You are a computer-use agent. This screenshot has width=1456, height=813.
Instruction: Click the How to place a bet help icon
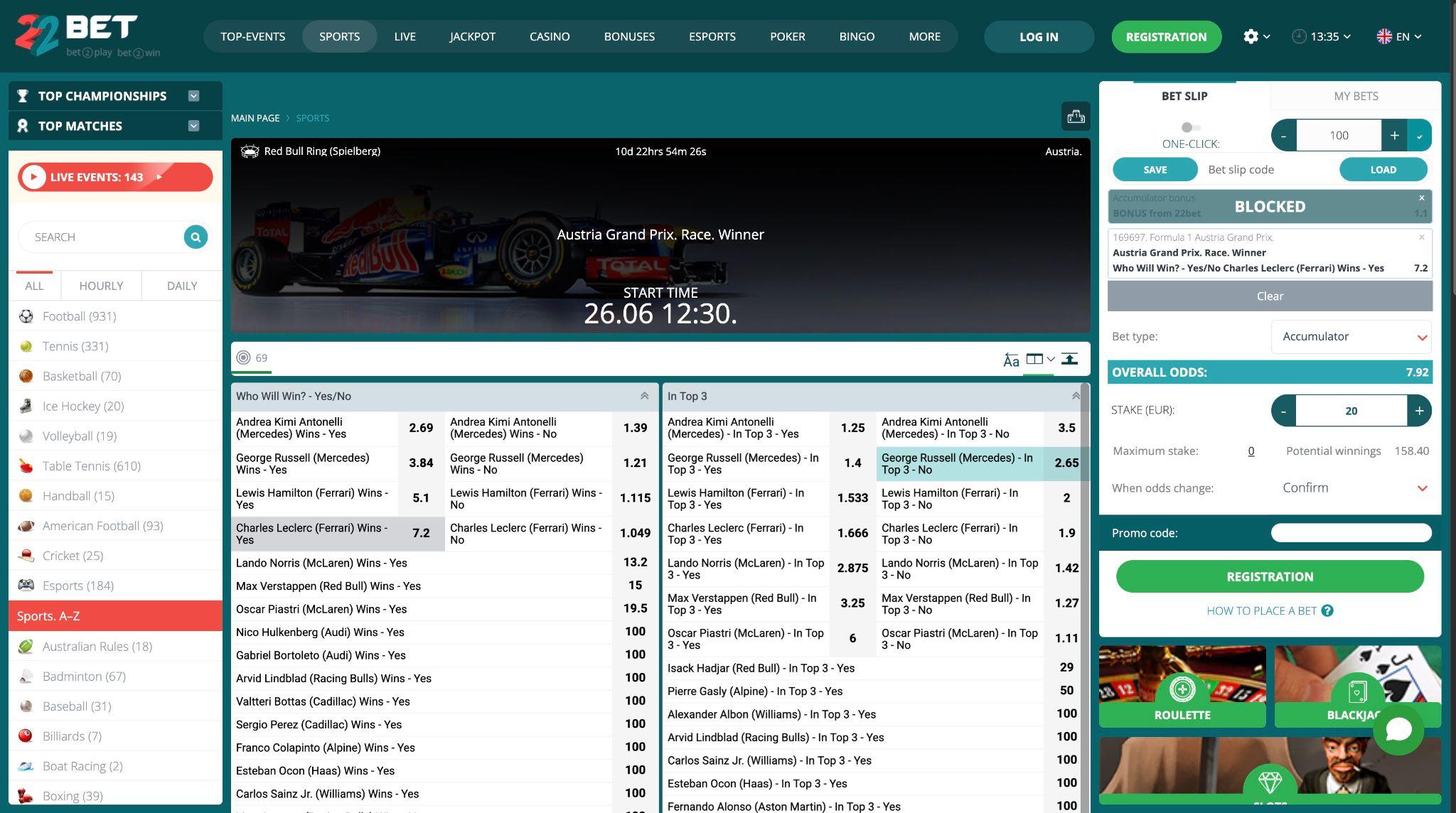click(1327, 610)
